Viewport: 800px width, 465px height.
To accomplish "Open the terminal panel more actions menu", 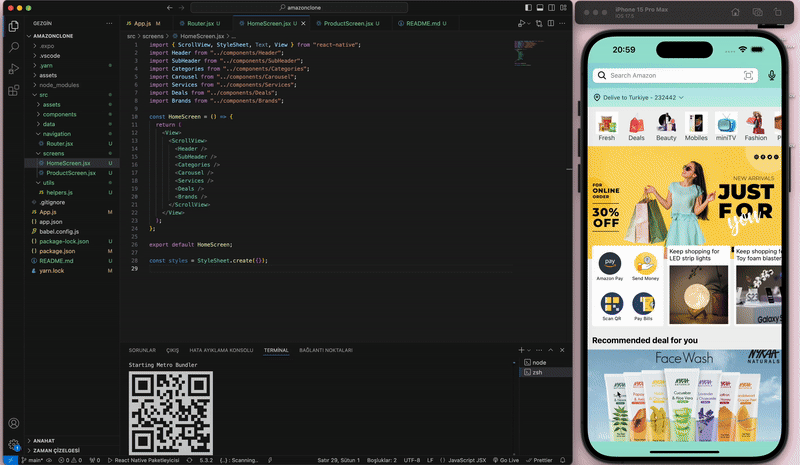I will tap(539, 350).
